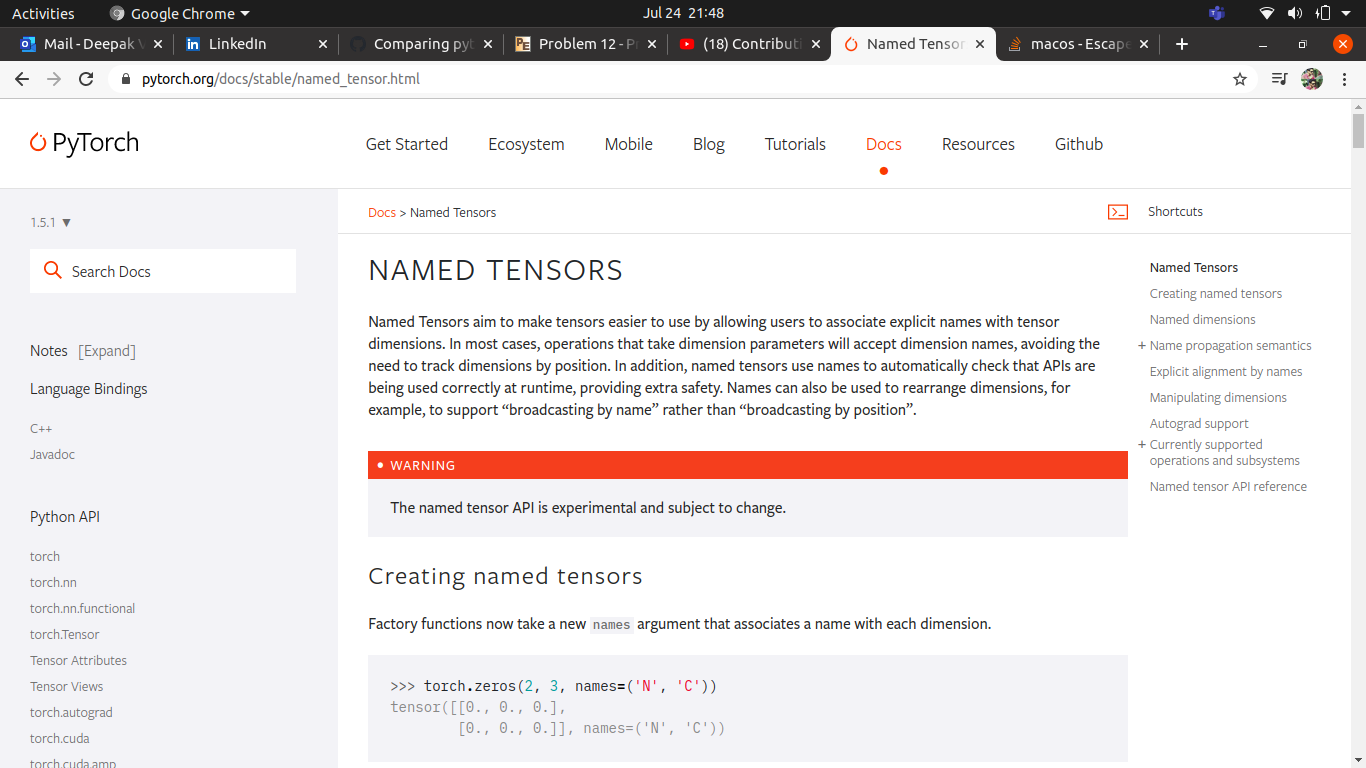1366x768 pixels.
Task: Jump to Creating named tensors section
Action: pos(1215,293)
